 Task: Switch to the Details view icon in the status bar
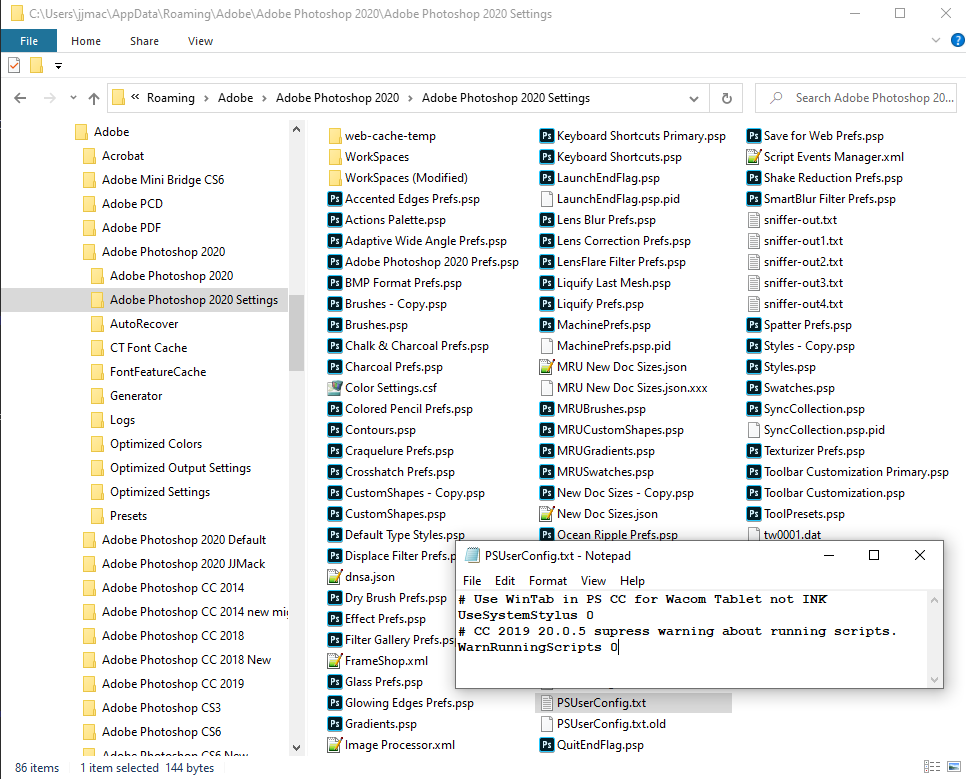point(932,767)
